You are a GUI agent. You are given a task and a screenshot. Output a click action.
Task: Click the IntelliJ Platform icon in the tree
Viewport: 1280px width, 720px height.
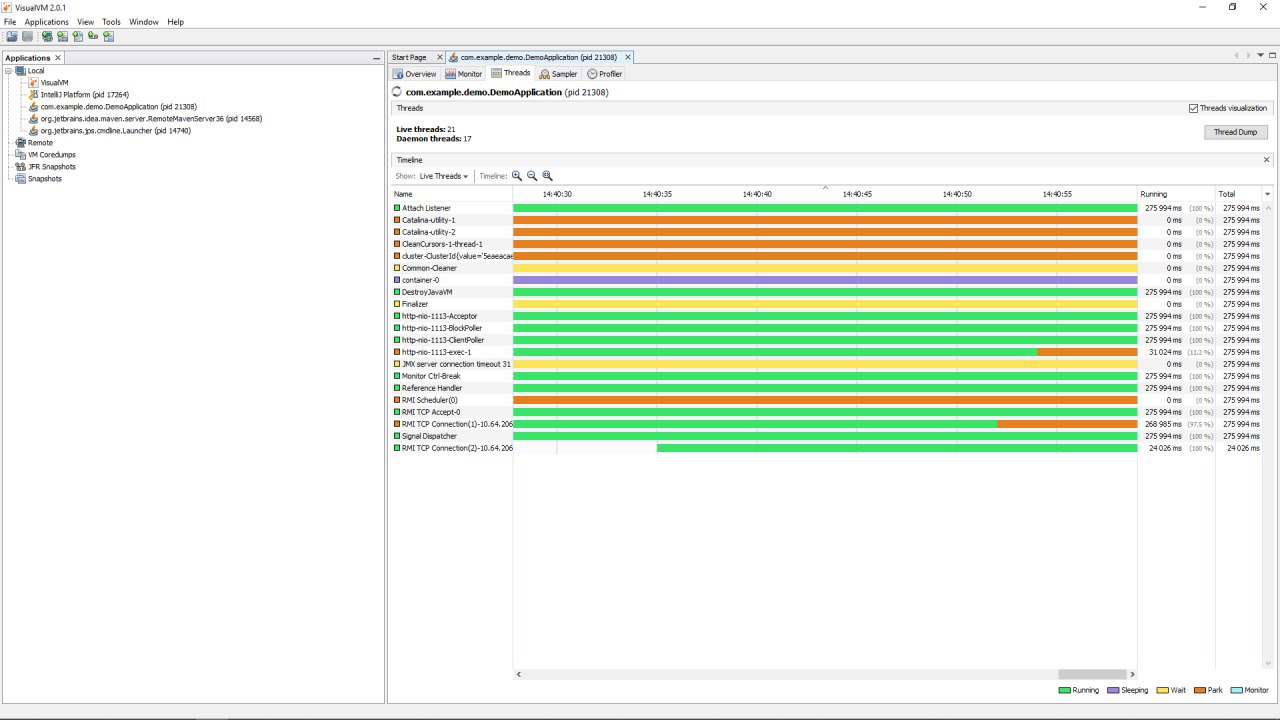point(33,95)
